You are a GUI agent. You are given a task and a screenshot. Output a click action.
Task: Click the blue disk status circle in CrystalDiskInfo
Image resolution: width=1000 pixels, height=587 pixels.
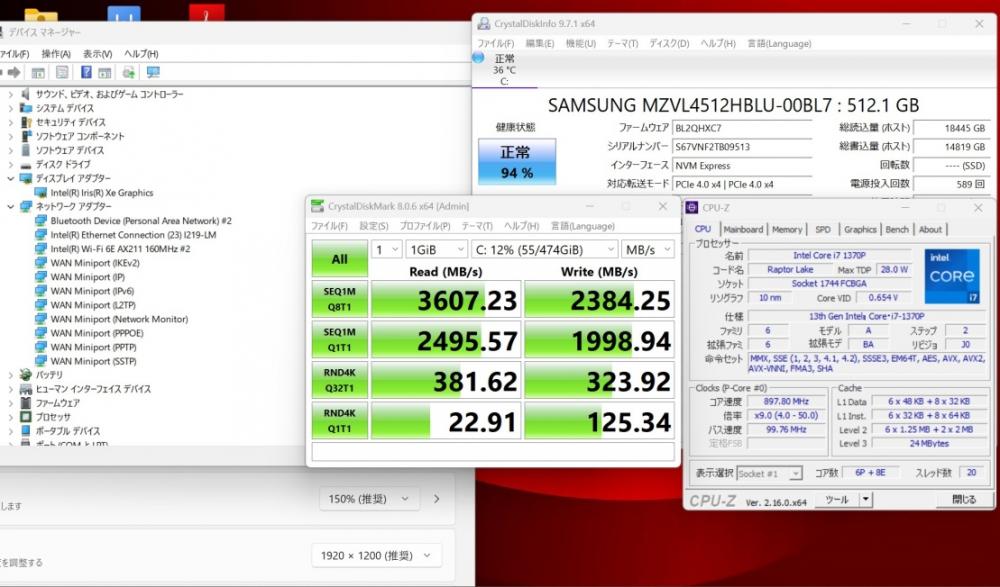coord(478,57)
